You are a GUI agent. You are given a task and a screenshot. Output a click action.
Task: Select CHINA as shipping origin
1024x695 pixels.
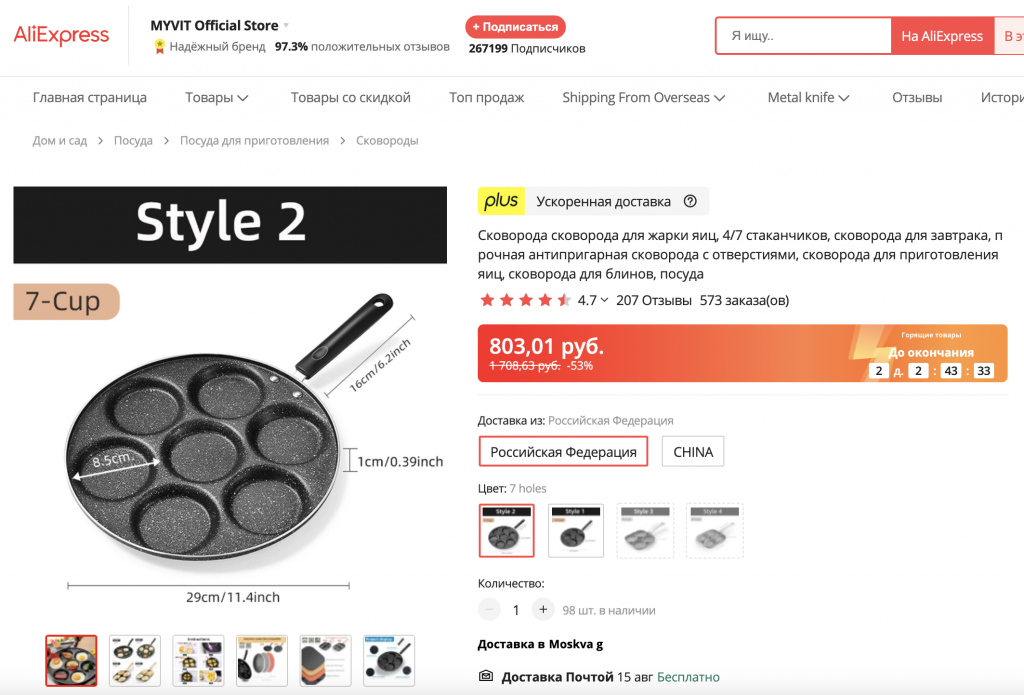point(693,452)
